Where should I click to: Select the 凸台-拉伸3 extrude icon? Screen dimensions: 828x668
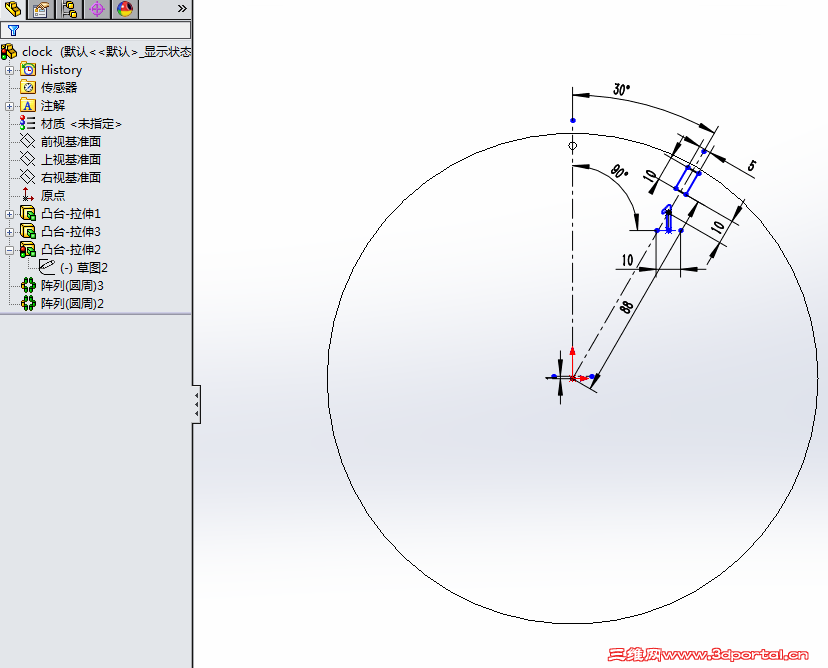28,231
